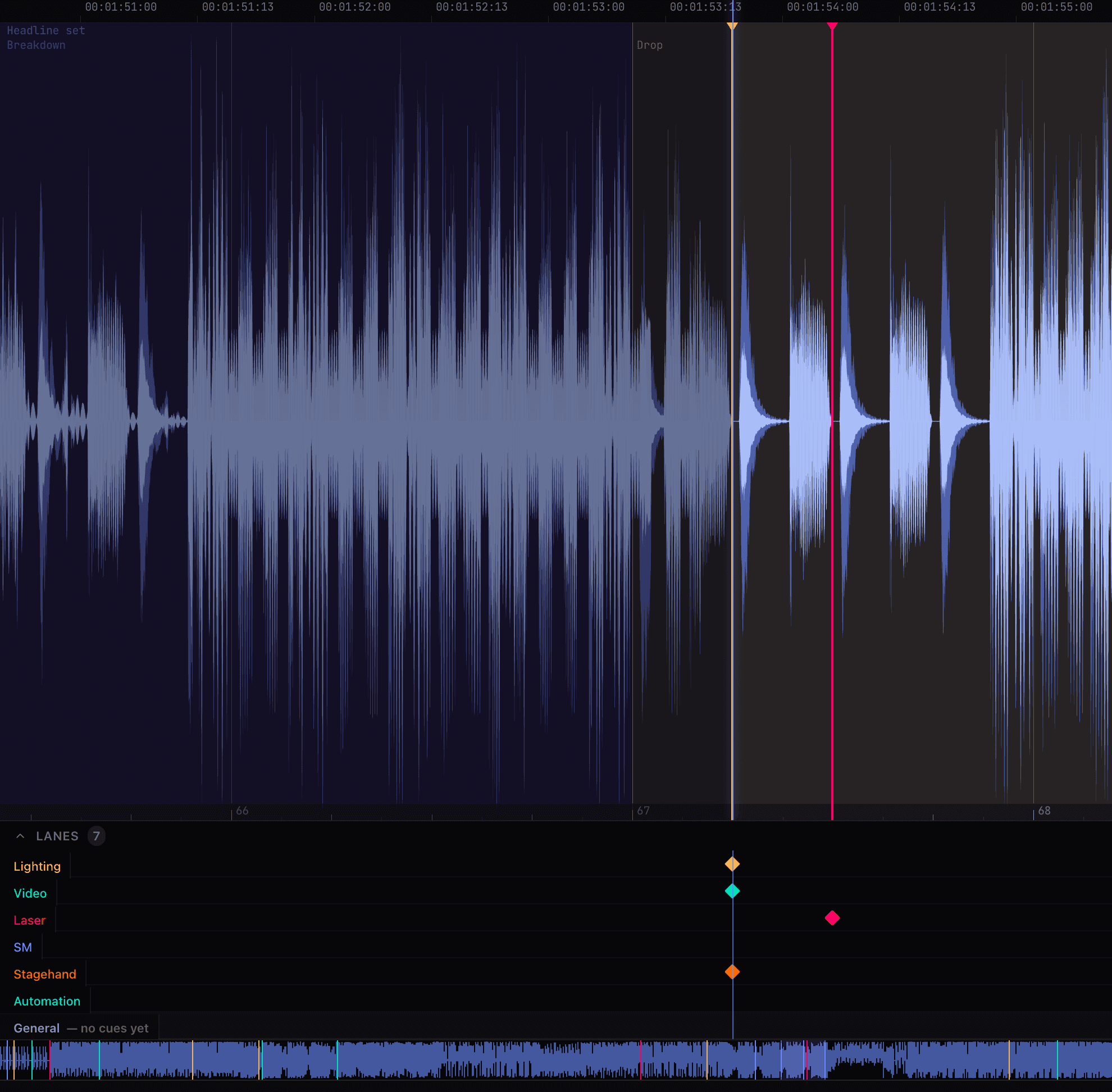Select the orange Stagehand cue diamond
1112x1092 pixels.
(x=732, y=972)
